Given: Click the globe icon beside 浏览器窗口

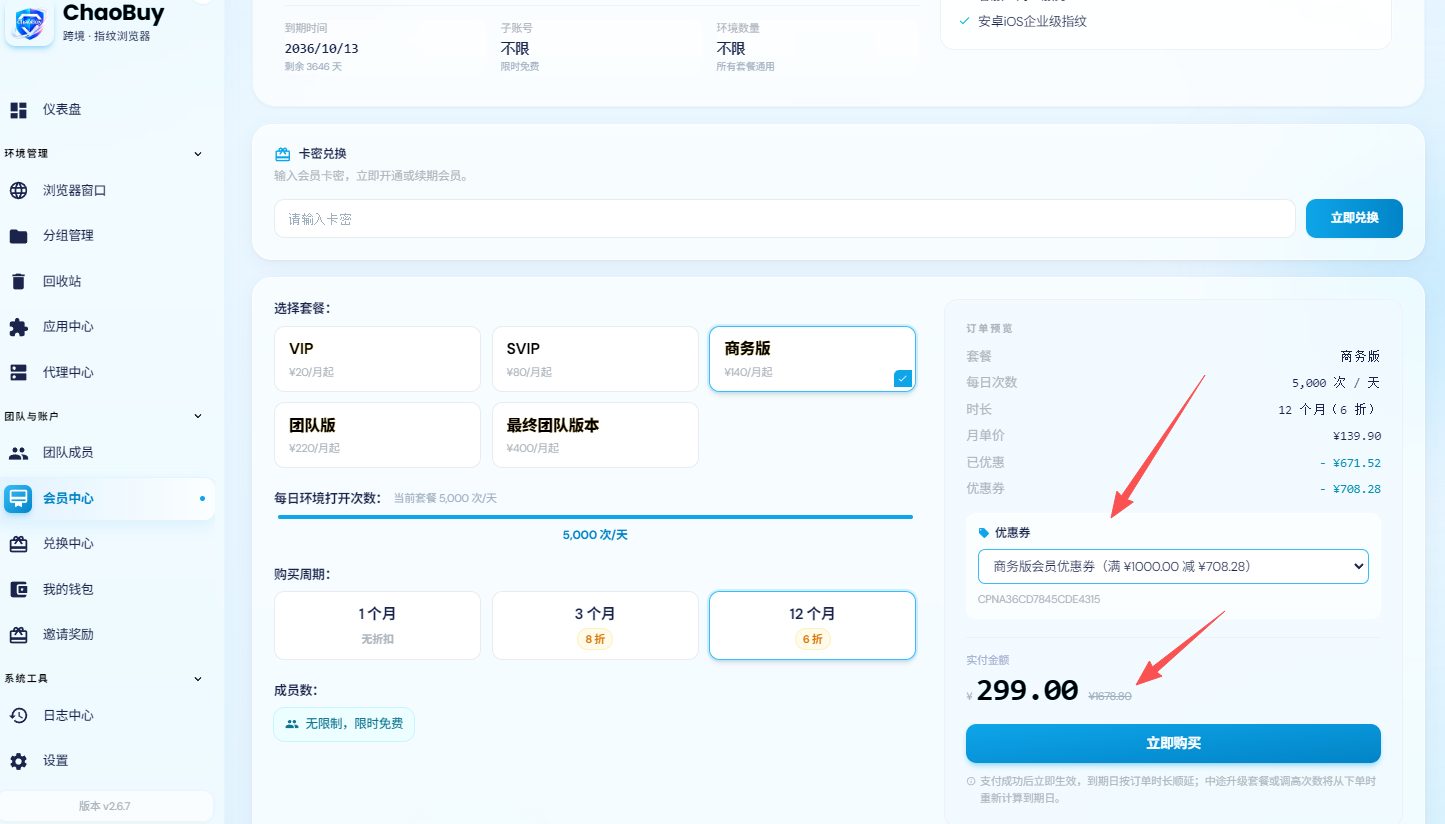Looking at the screenshot, I should [x=18, y=190].
